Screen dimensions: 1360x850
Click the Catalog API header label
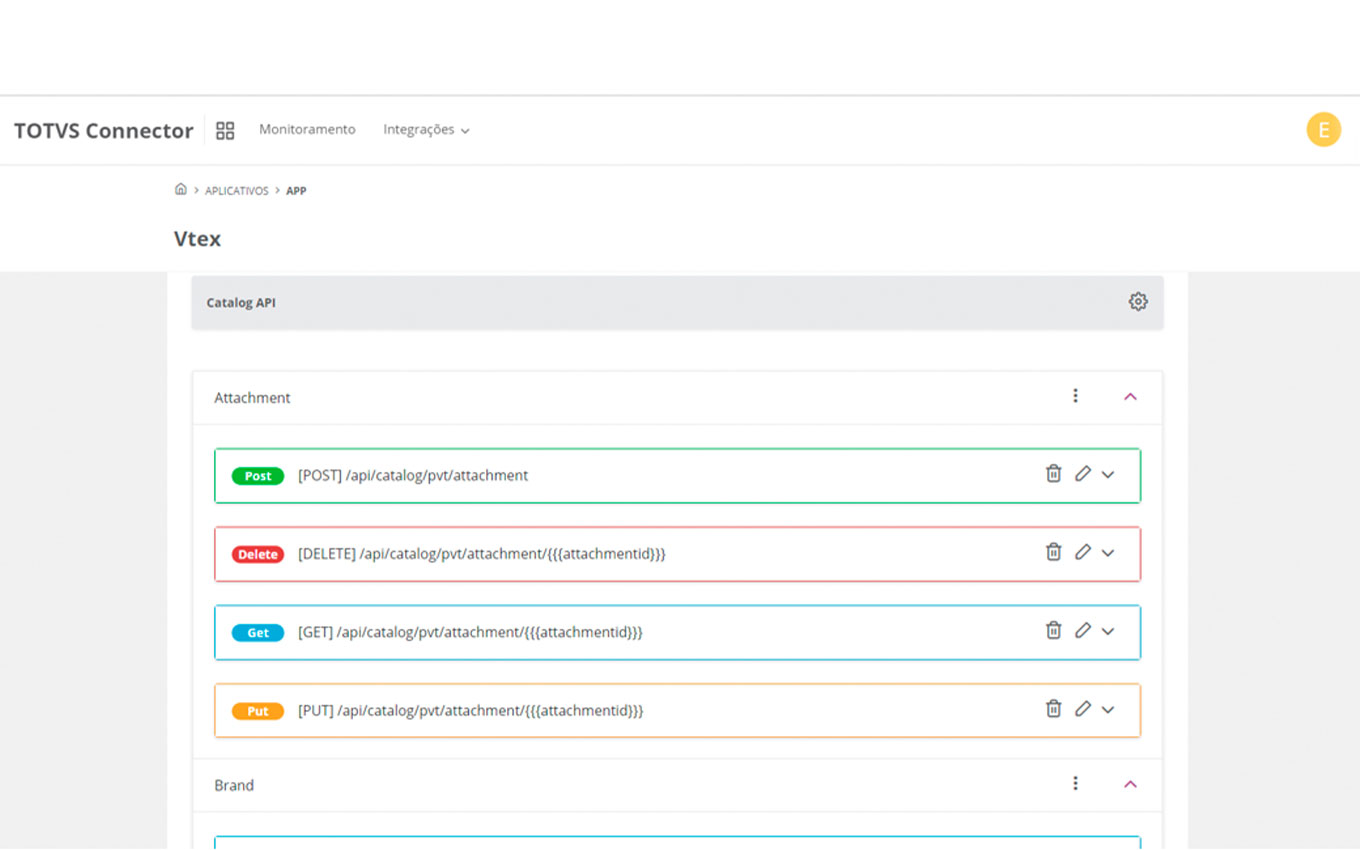click(x=241, y=302)
